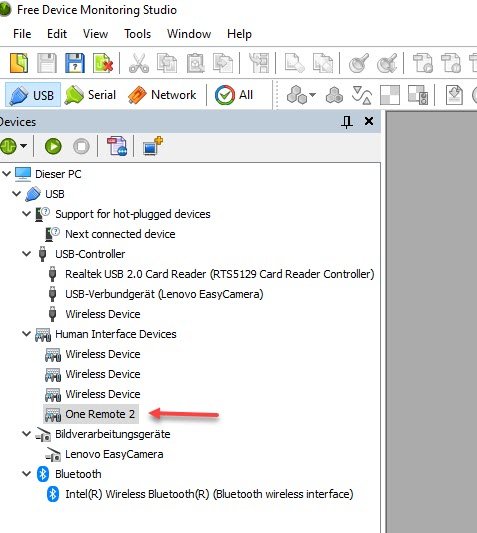Open the Tools menu
This screenshot has width=477, height=533.
[x=137, y=34]
